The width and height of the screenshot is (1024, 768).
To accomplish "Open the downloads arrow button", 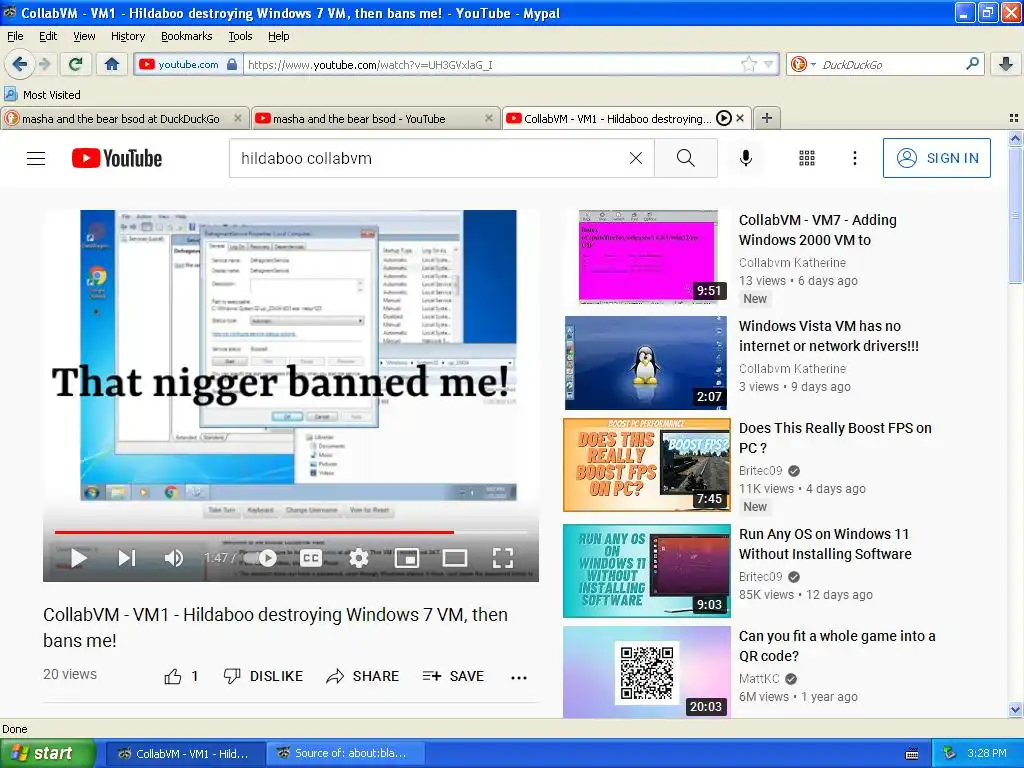I will 1006,64.
